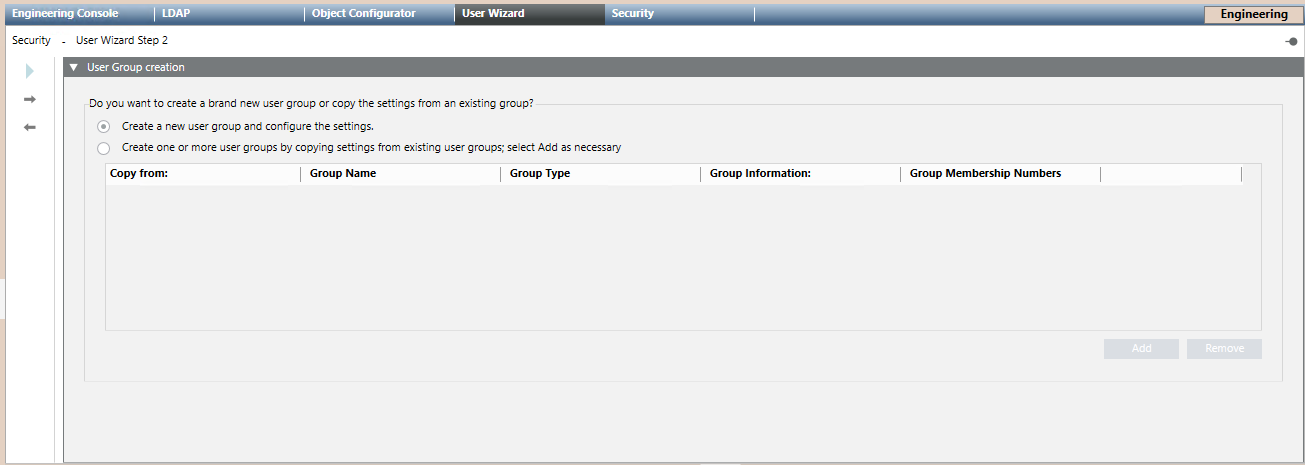
Task: Go to the Object Configurator tab
Action: tap(364, 14)
